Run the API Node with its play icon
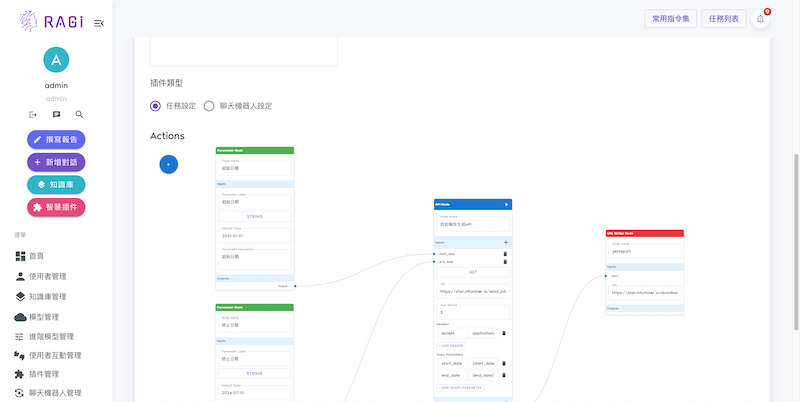The height and width of the screenshot is (402, 800). point(507,204)
